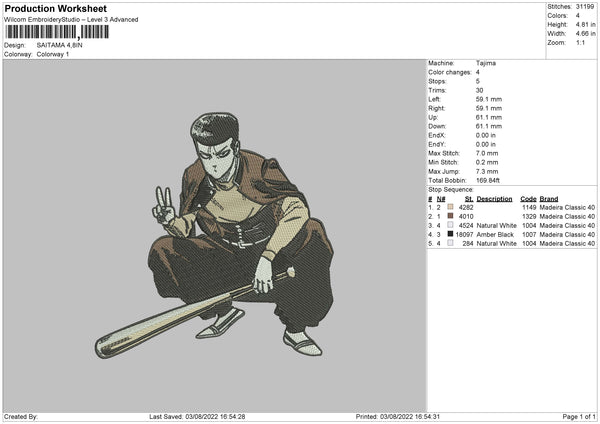Click the embroidered character design preview
Image resolution: width=600 pixels, height=424 pixels.
click(x=214, y=235)
